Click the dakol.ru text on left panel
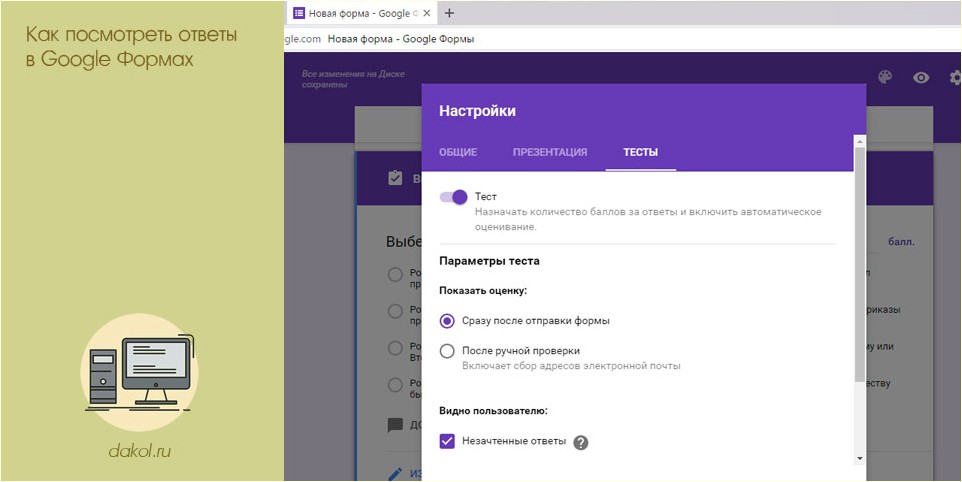The image size is (962, 482). coord(139,452)
